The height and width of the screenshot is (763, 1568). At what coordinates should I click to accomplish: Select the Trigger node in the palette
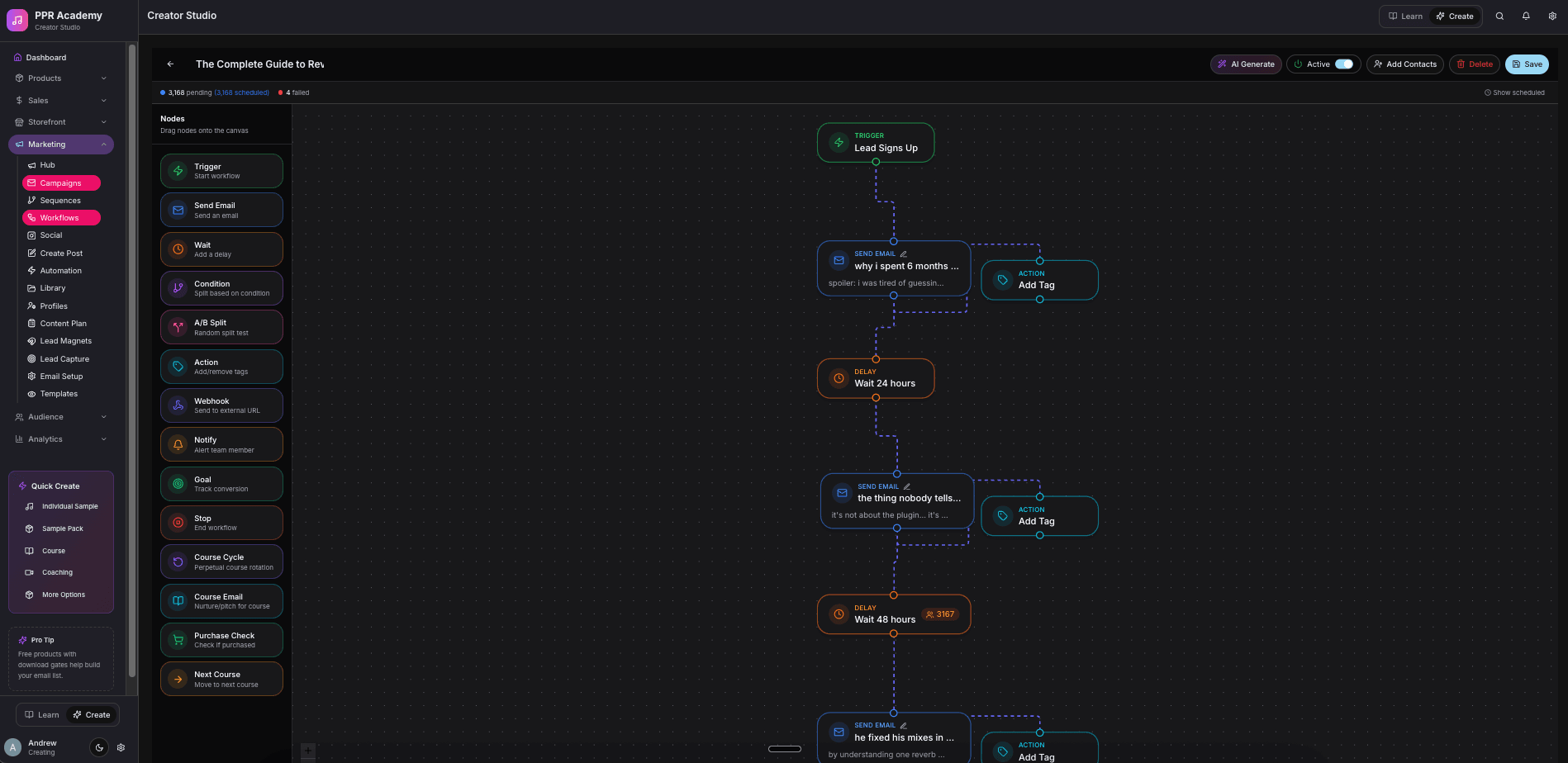[x=221, y=170]
